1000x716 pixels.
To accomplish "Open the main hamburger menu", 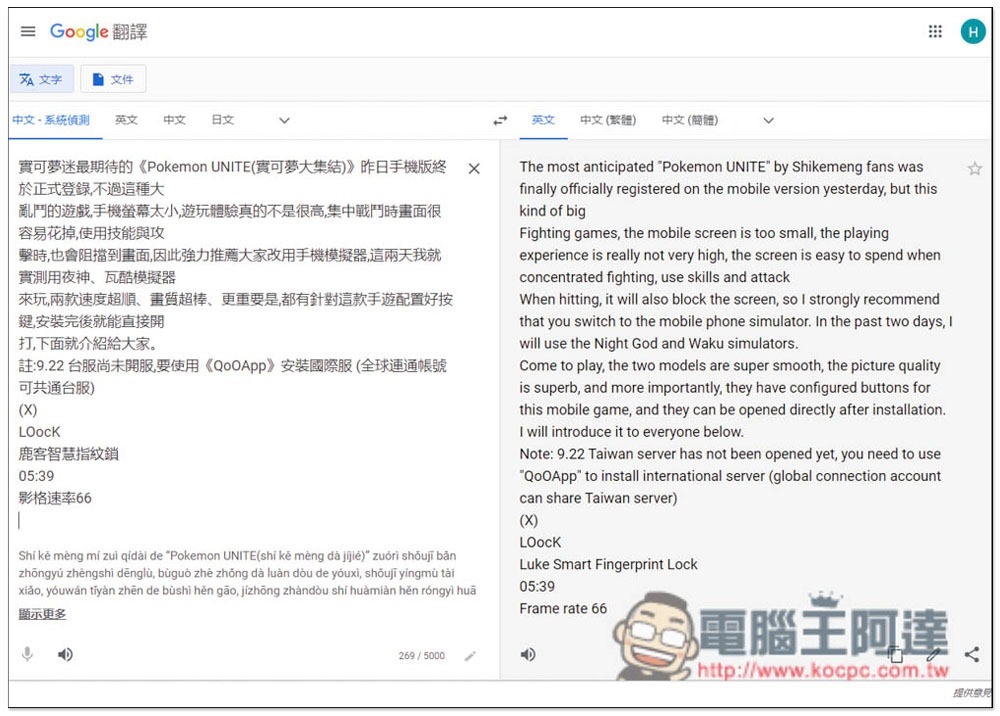I will 28,31.
